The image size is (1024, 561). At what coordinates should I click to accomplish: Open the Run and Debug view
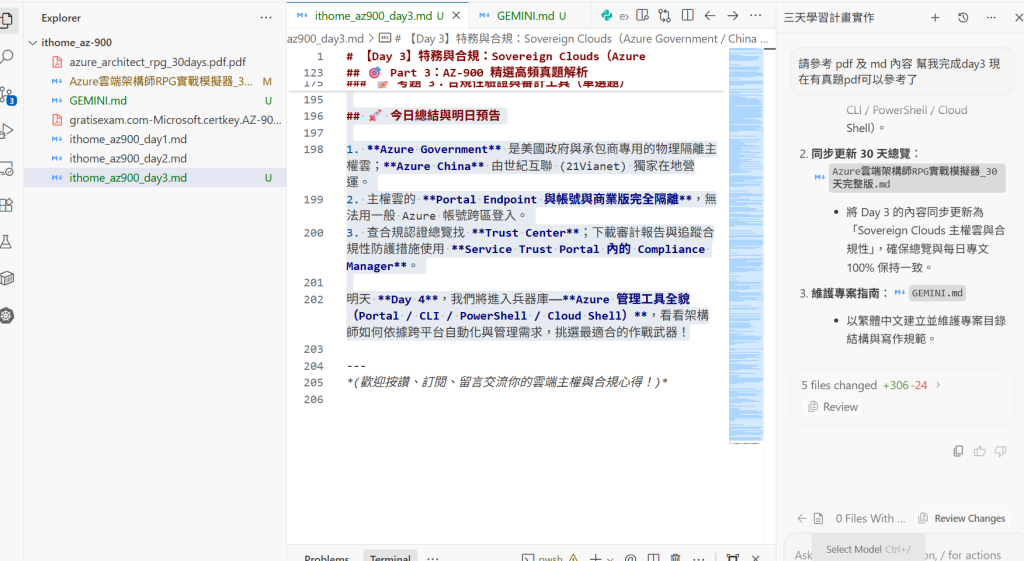[7, 131]
